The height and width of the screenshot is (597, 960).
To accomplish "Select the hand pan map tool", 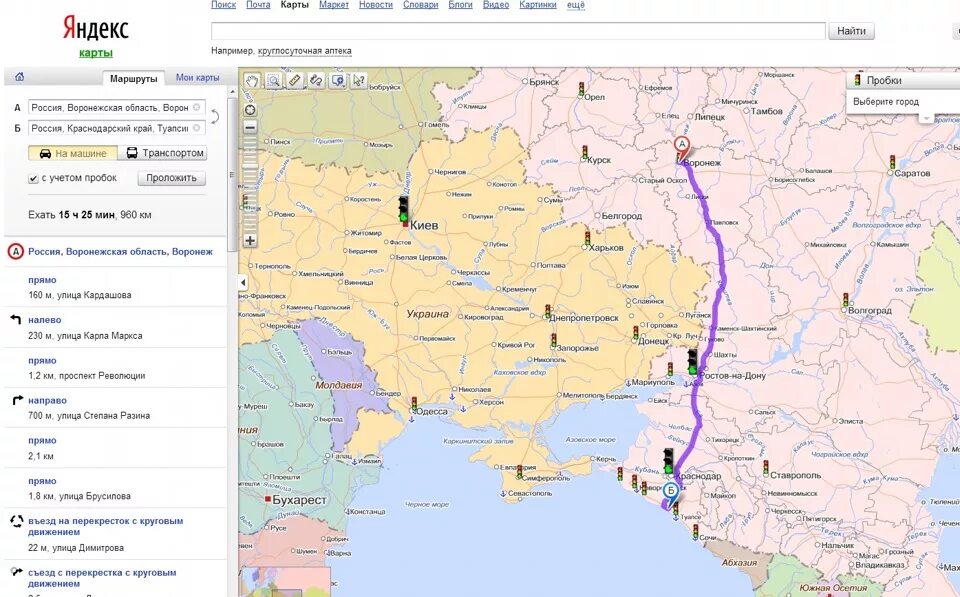I will (253, 80).
